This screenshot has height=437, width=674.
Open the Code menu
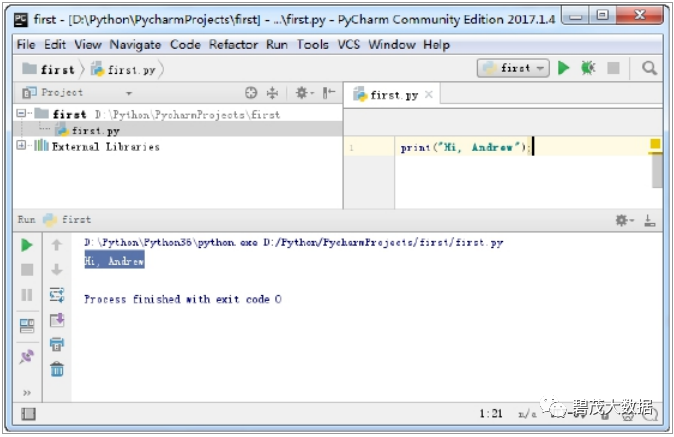pyautogui.click(x=185, y=45)
